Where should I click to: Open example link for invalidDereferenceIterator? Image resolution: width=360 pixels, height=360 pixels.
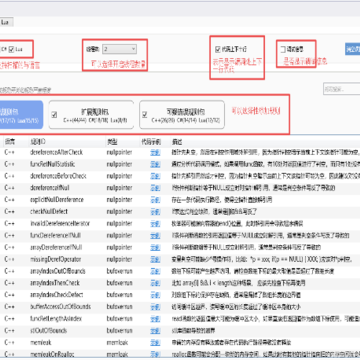155,224
